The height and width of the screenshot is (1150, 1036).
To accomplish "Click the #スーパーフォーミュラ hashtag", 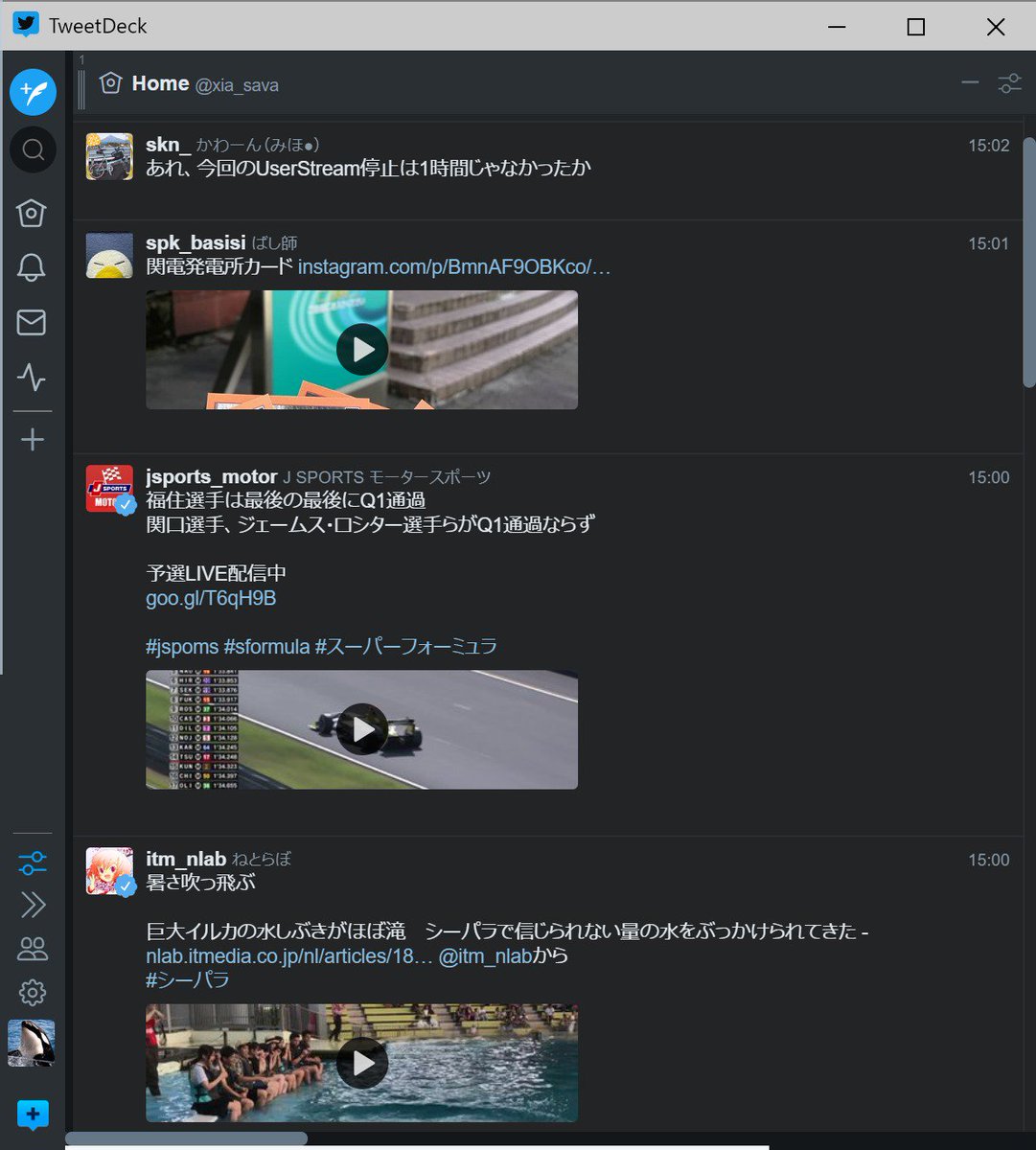I will click(406, 646).
